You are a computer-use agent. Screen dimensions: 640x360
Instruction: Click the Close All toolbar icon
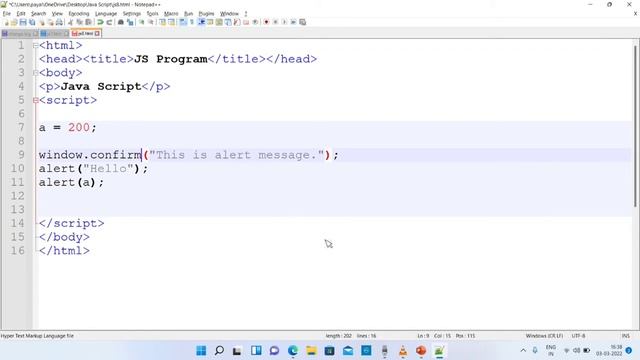51,22
